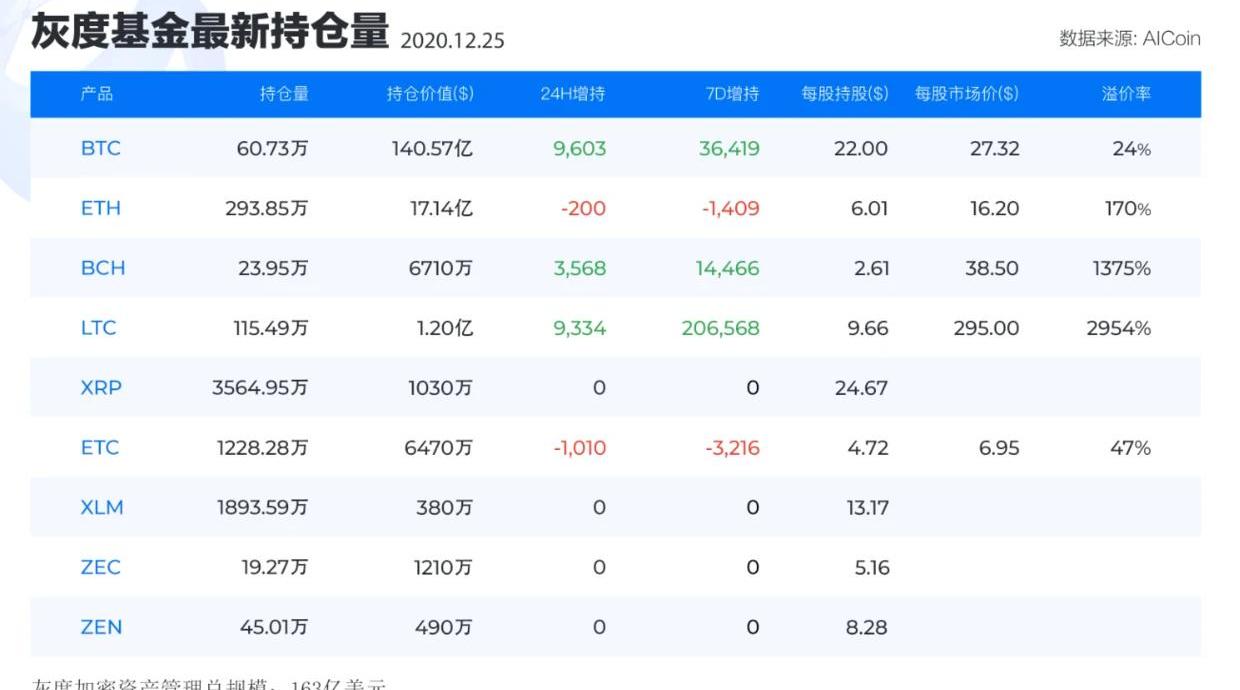Click the BTC product link
Screen dimensions: 1240x690
(x=100, y=149)
